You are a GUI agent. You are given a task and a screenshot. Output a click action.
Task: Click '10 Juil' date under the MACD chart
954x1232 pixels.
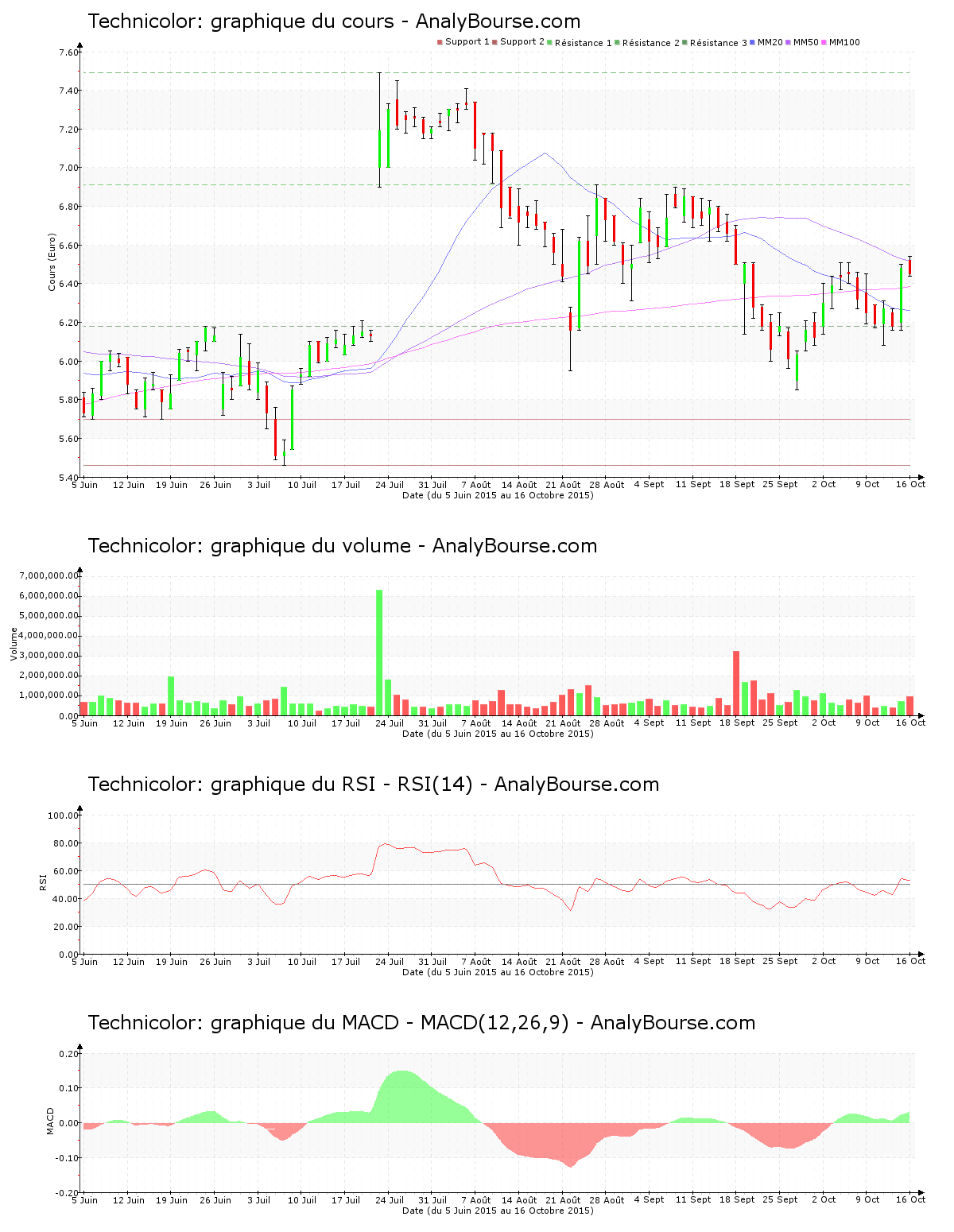coord(302,1200)
